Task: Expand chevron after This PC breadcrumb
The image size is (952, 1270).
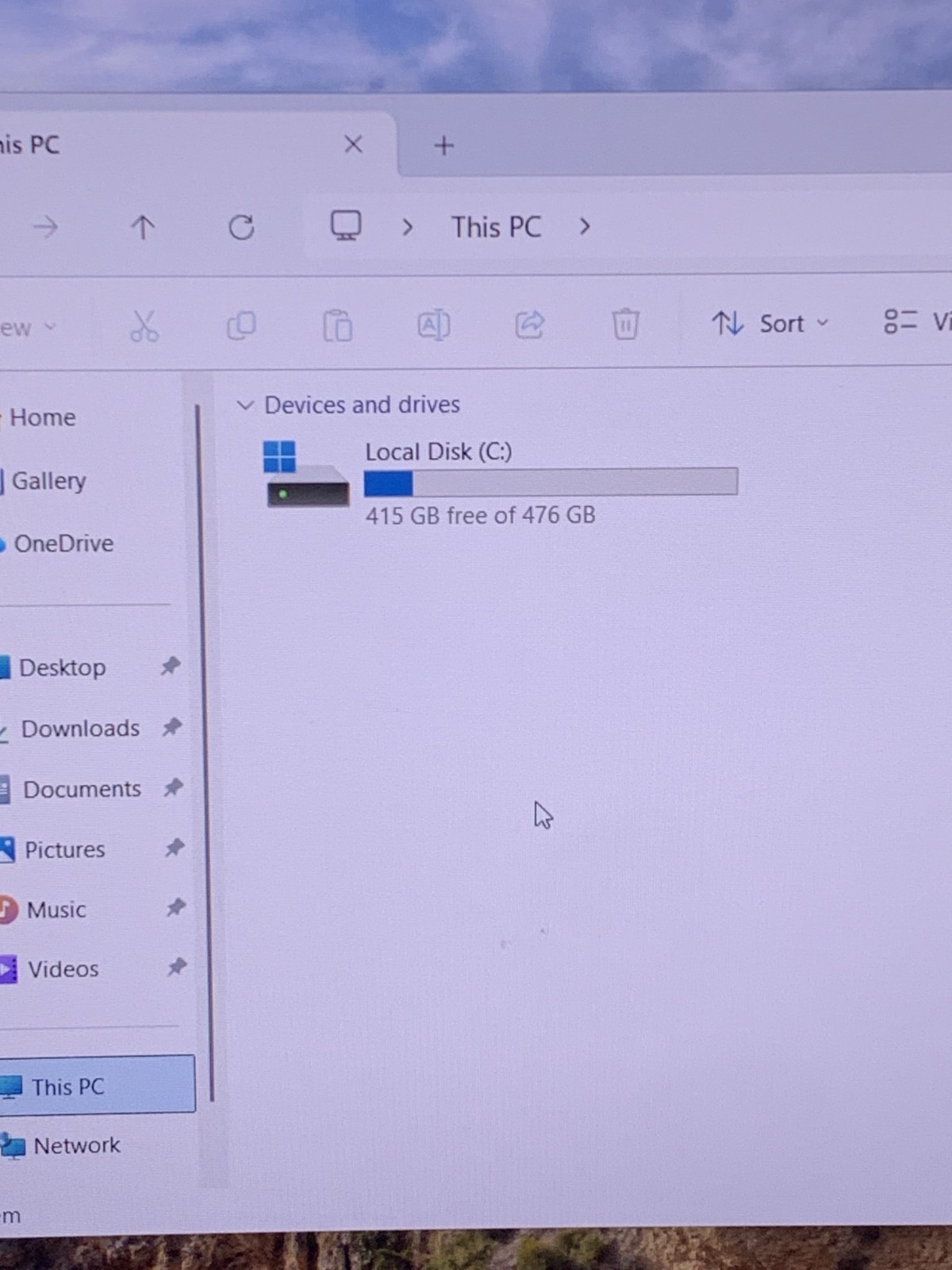Action: pyautogui.click(x=585, y=227)
